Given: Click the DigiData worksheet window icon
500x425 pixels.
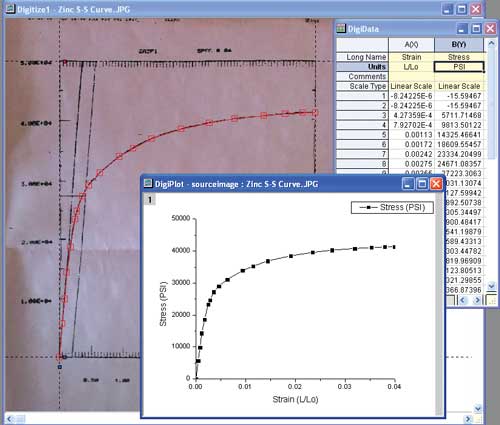Looking at the screenshot, I should click(x=341, y=29).
